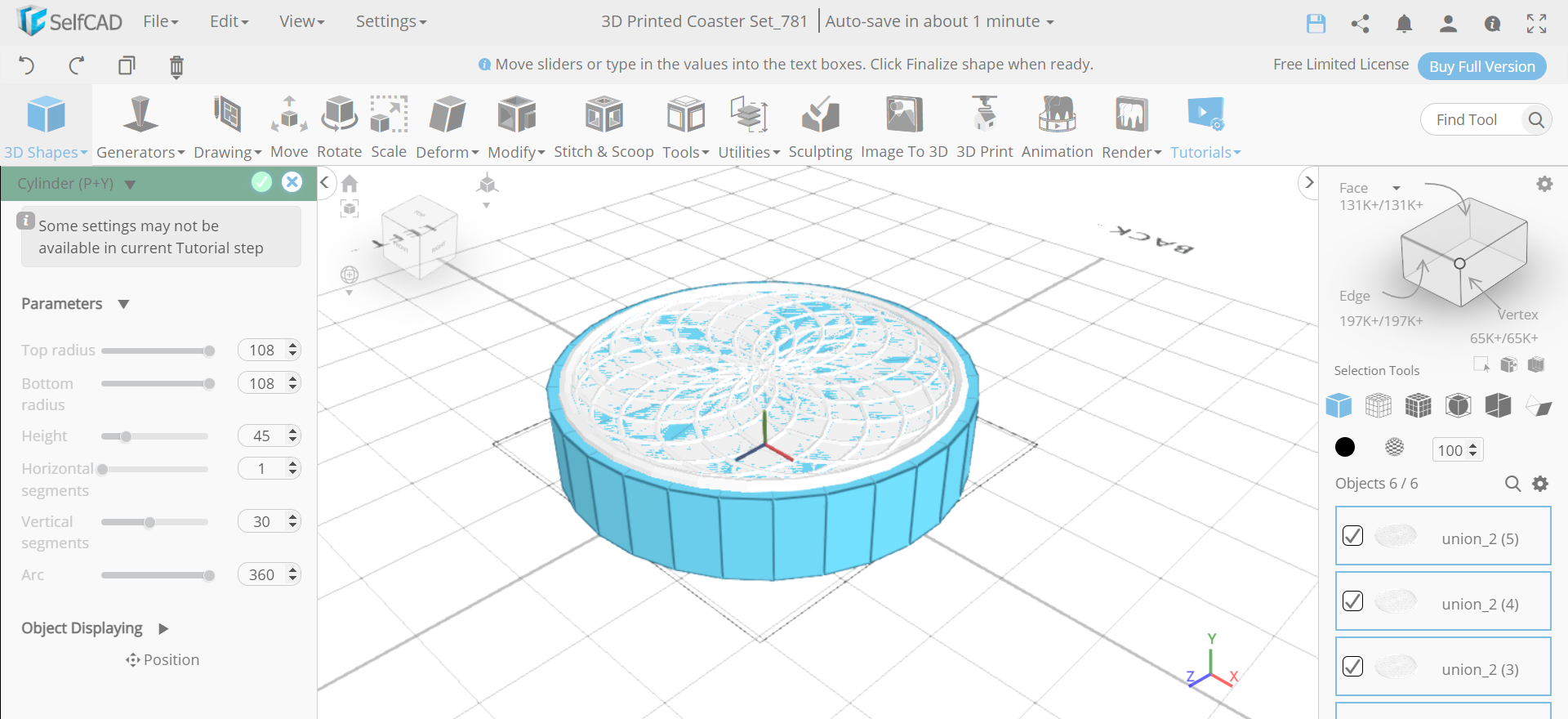Redo the last action
Image resolution: width=1568 pixels, height=719 pixels.
coord(77,65)
